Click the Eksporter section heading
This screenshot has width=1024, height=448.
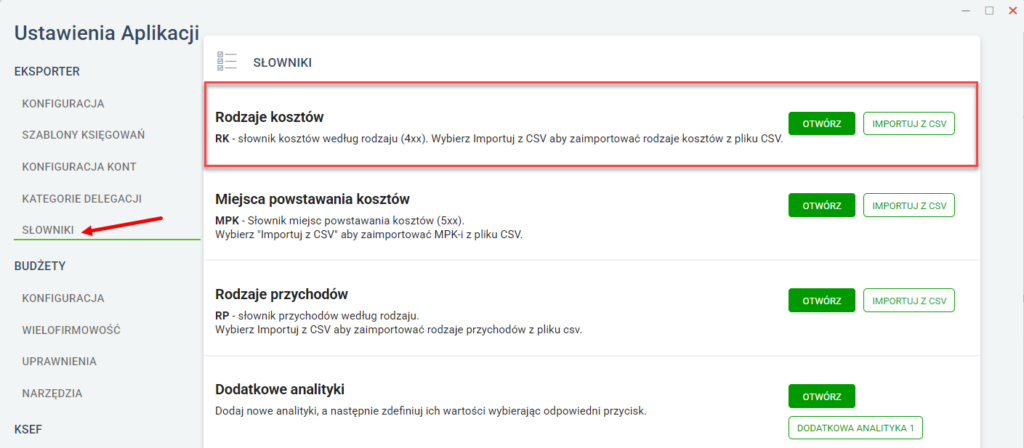click(x=47, y=71)
